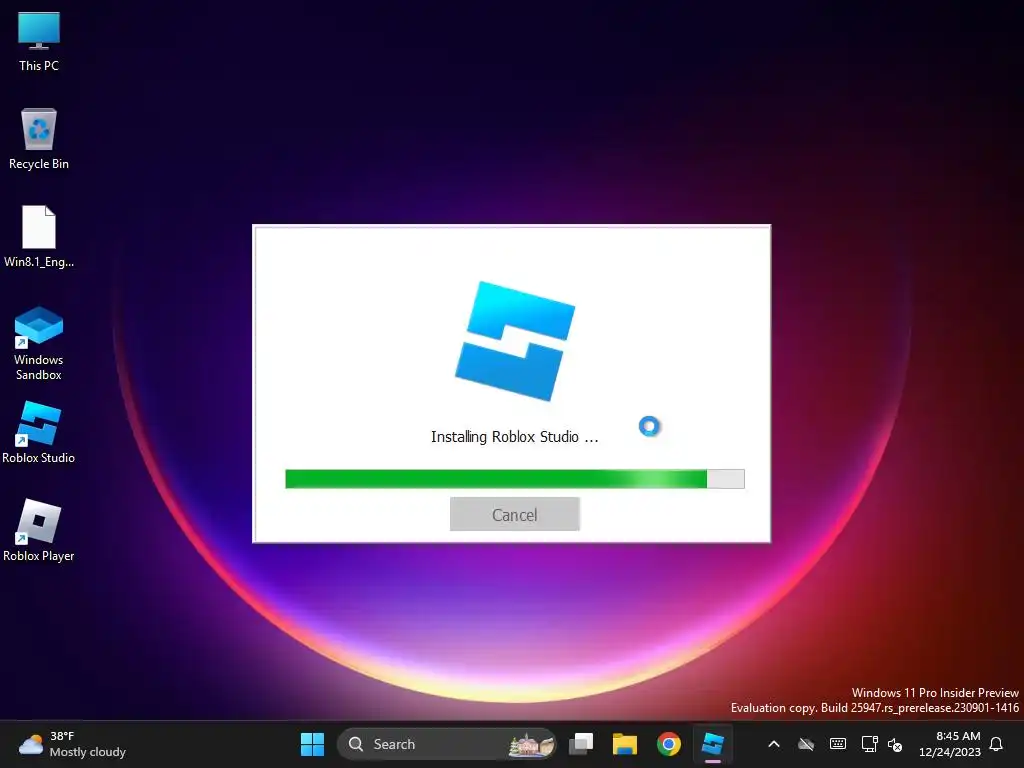
Task: Select the Windows Sandbox shortcut
Action: point(39,344)
